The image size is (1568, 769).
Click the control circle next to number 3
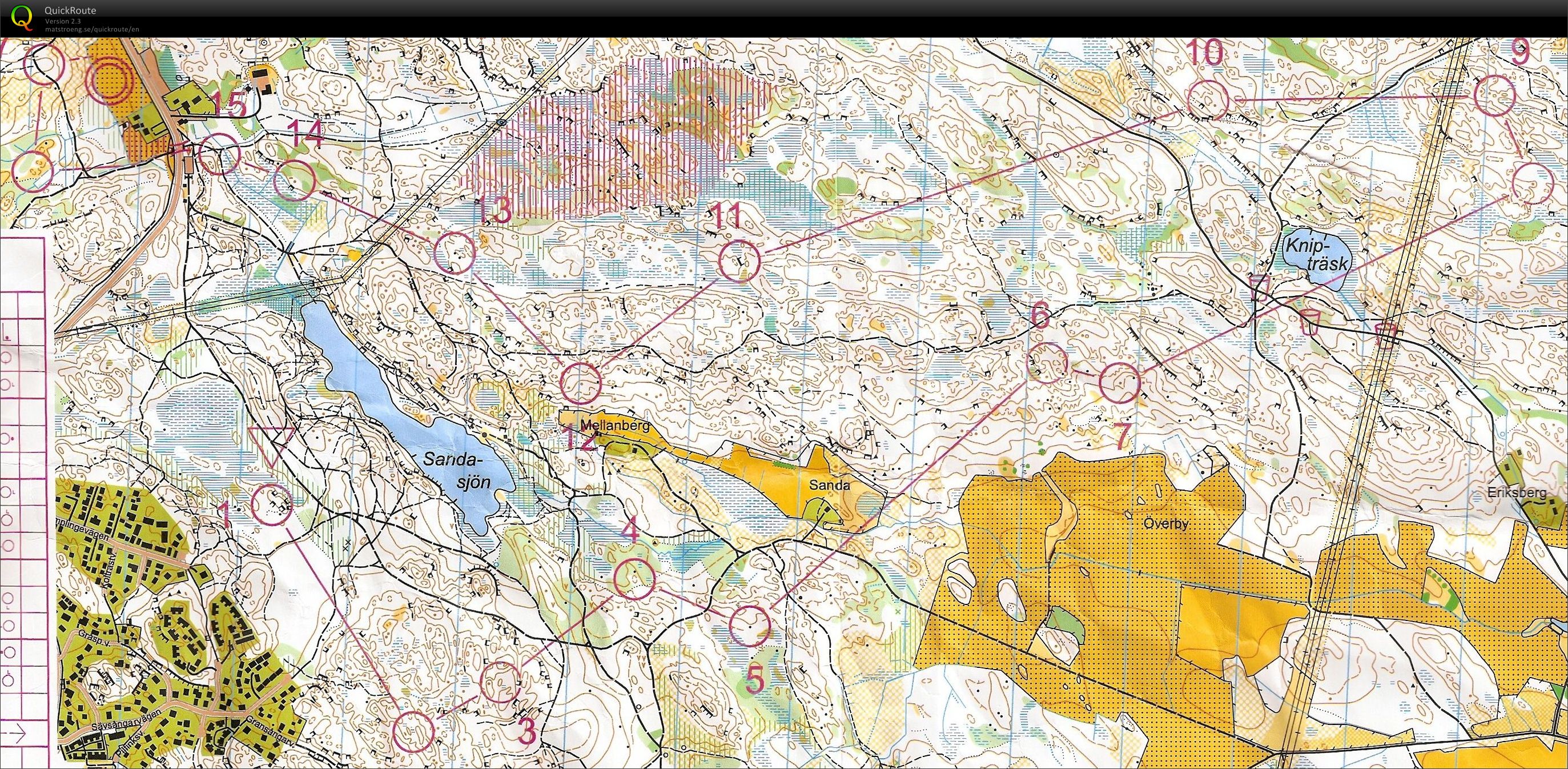click(x=500, y=683)
